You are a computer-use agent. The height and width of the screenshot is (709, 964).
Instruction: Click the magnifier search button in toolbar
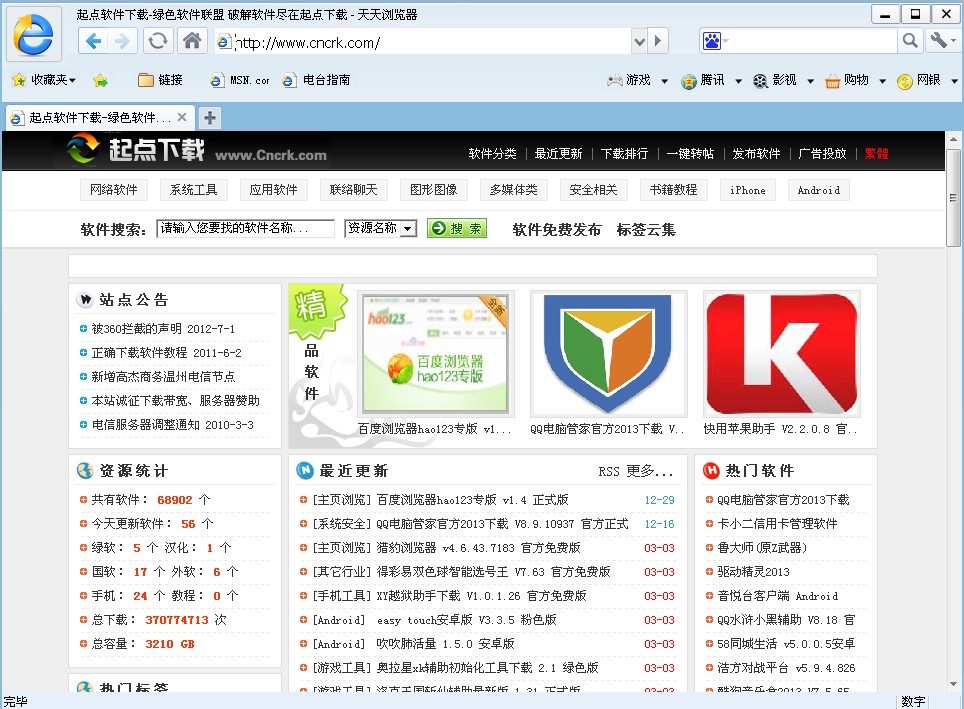click(x=910, y=41)
